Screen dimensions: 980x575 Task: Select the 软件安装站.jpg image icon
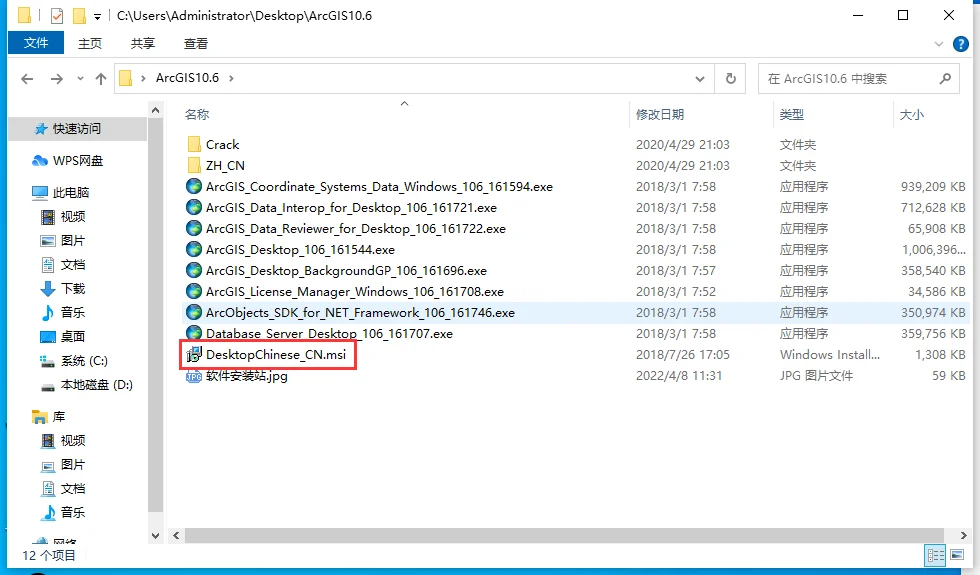194,376
